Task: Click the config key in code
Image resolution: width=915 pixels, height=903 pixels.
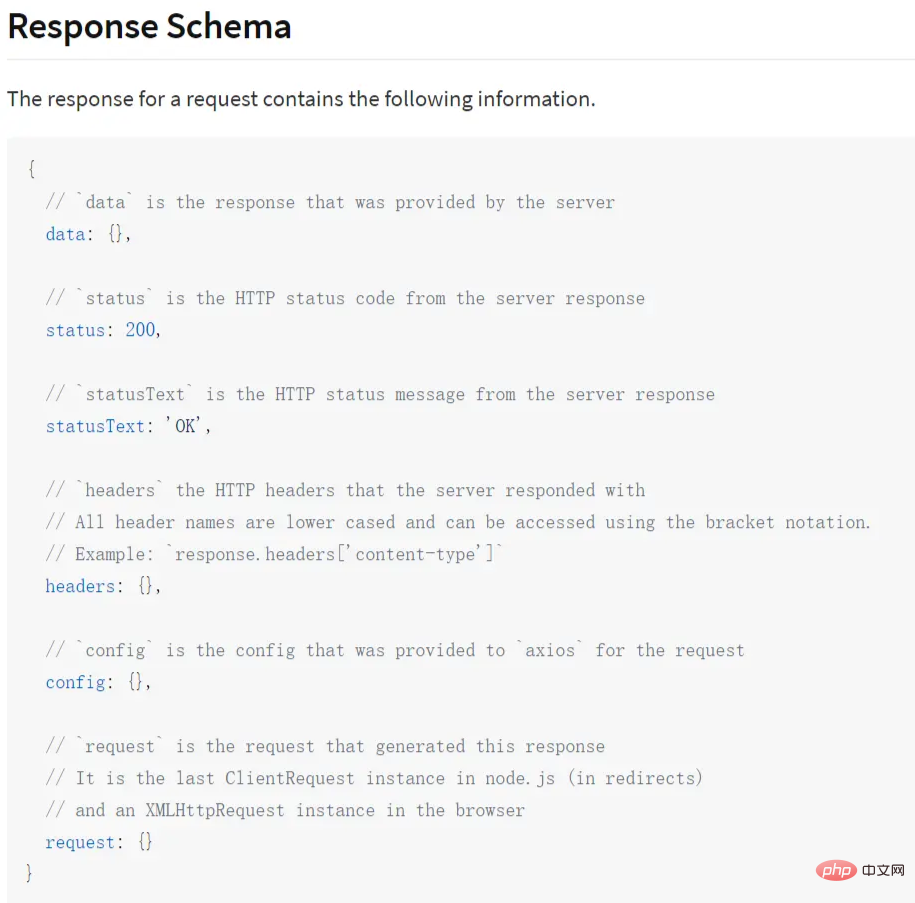Action: (75, 682)
